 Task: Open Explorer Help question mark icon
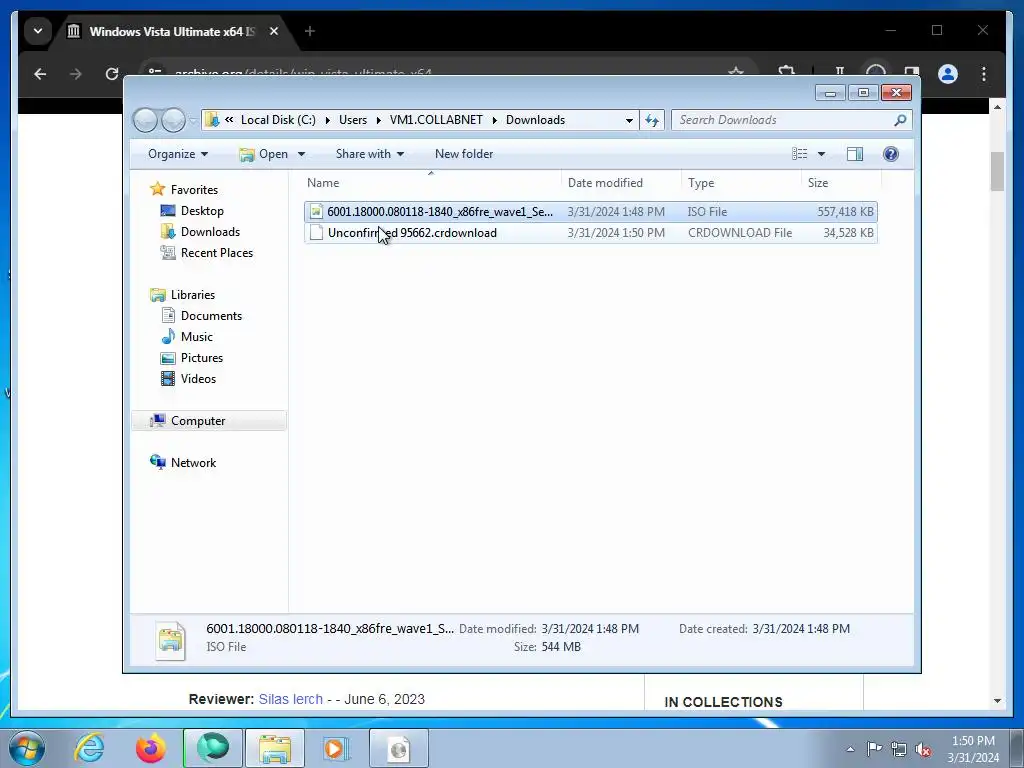(891, 154)
